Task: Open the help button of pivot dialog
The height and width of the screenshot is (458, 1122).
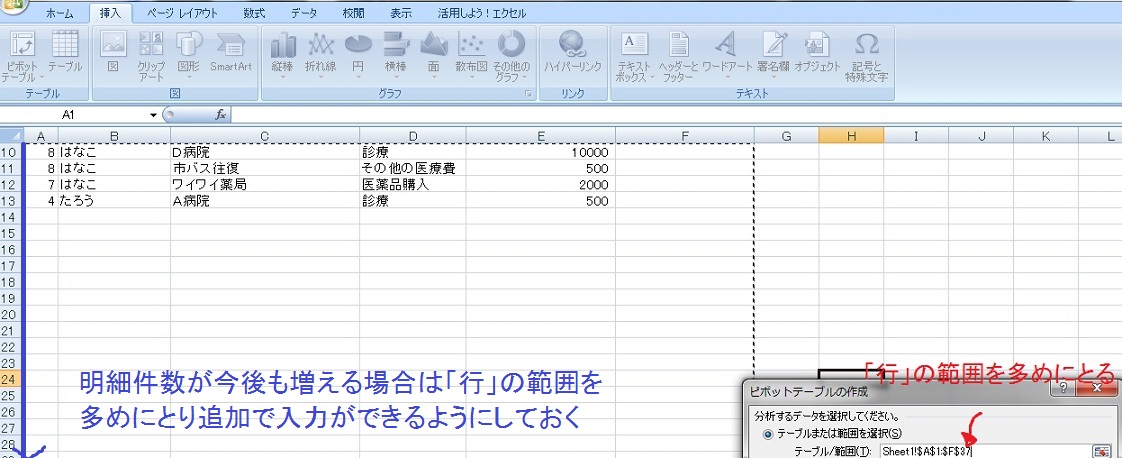Action: (1063, 388)
